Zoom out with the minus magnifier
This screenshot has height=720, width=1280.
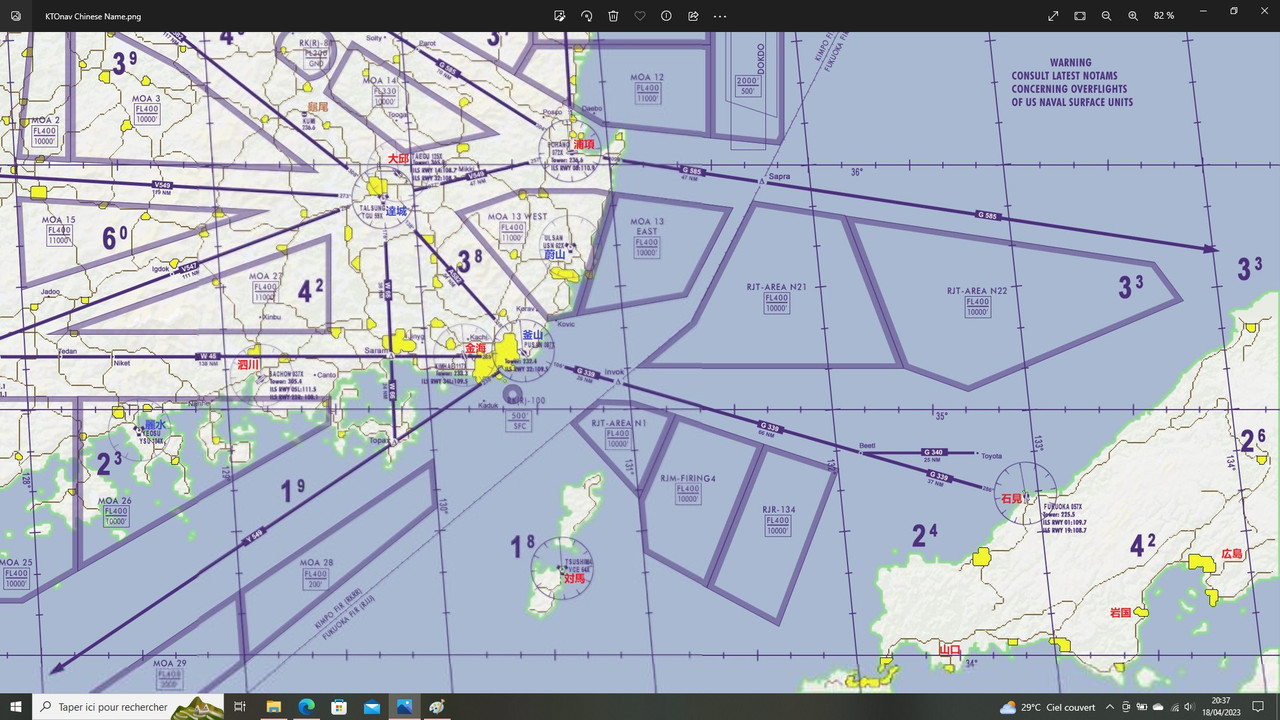(1106, 16)
